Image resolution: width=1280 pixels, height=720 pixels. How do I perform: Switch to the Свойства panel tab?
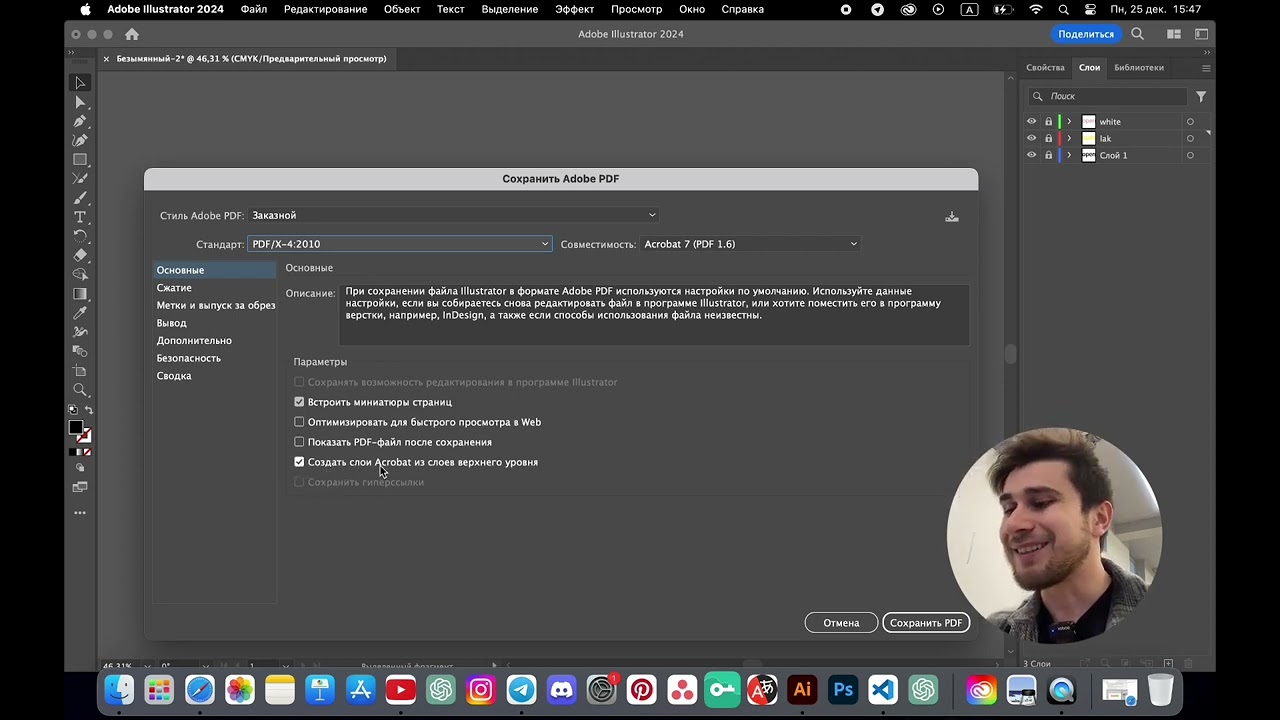(x=1045, y=68)
